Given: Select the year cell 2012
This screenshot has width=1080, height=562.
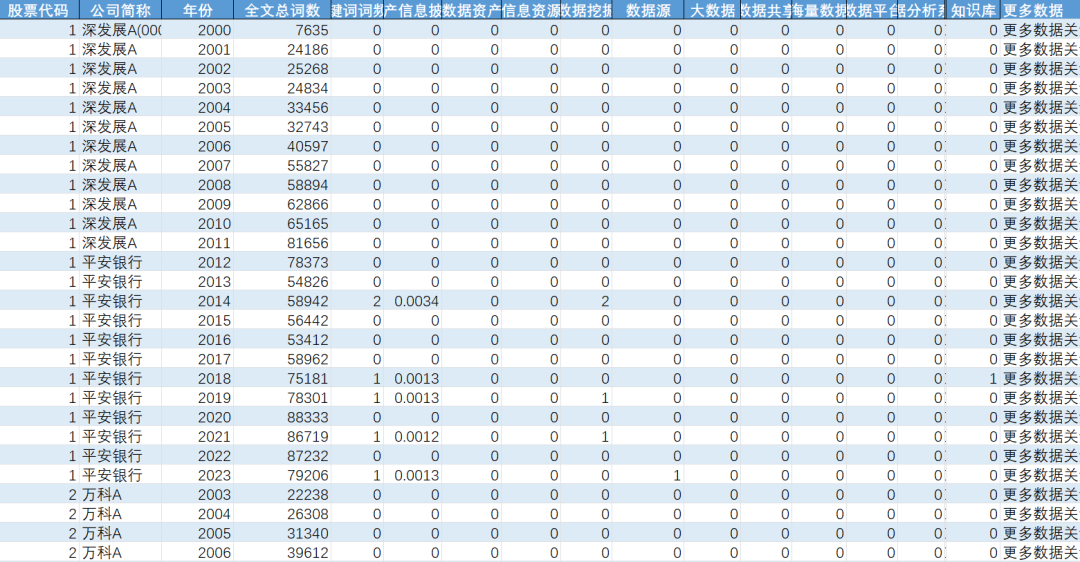Looking at the screenshot, I should [198, 262].
